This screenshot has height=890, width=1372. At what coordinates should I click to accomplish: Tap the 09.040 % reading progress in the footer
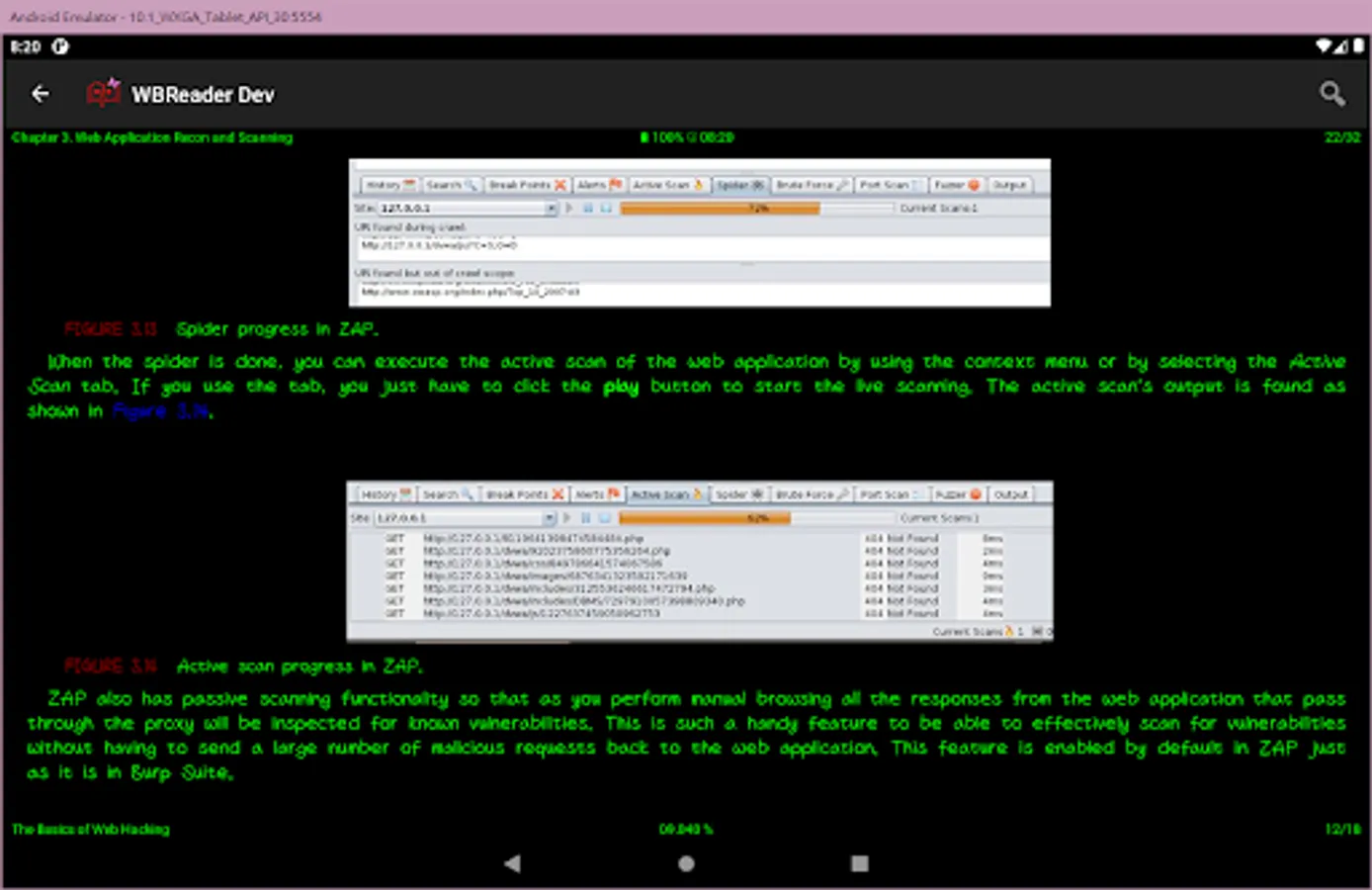(x=686, y=829)
